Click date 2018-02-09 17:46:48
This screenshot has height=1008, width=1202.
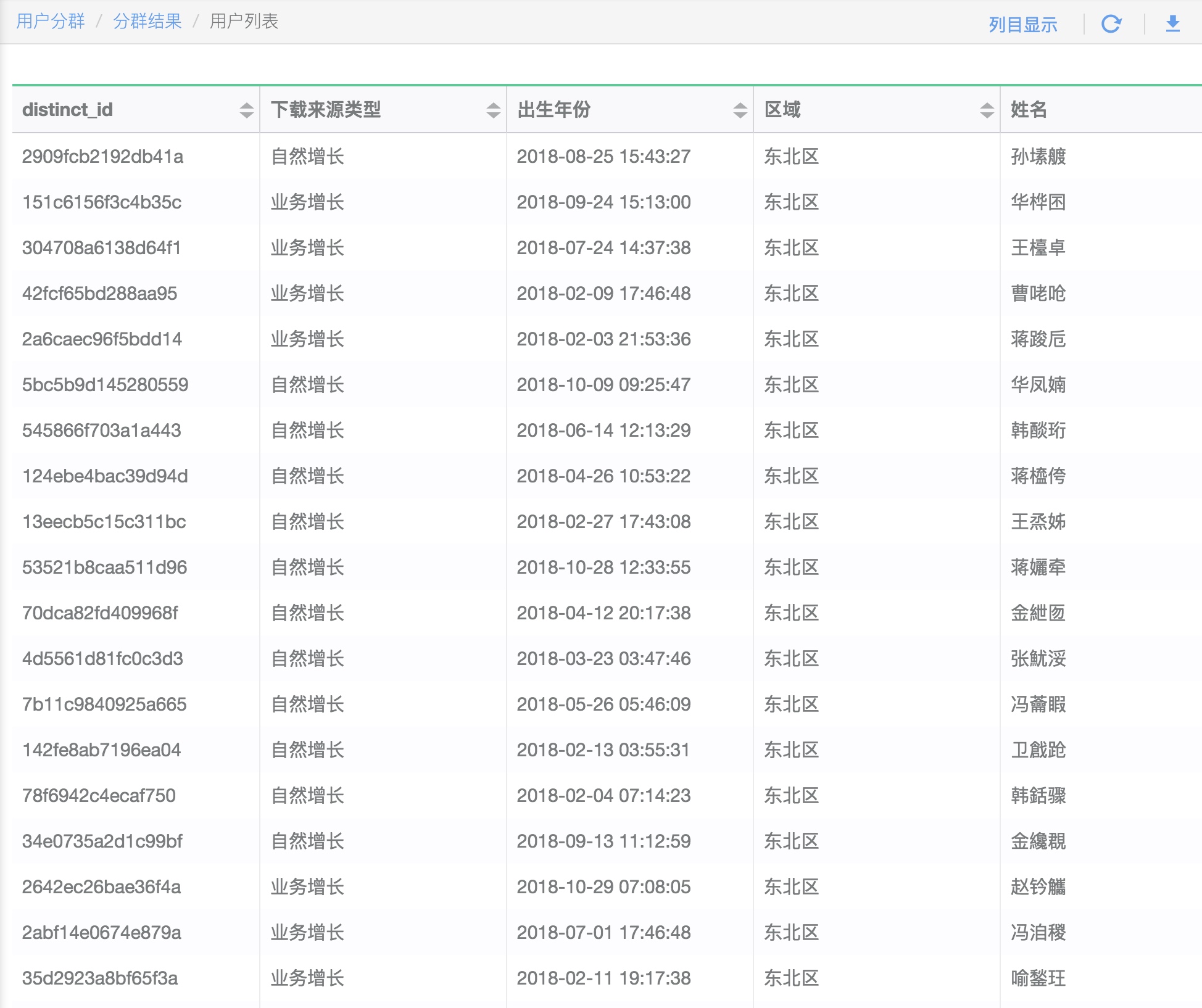coord(603,294)
